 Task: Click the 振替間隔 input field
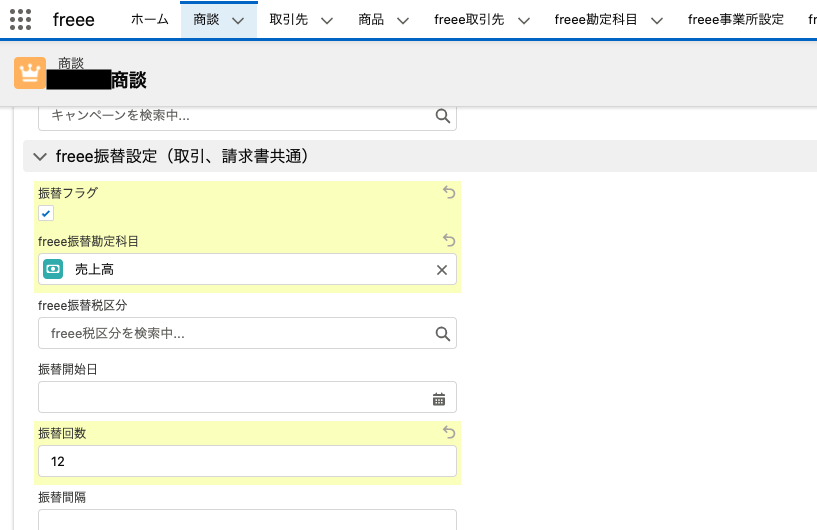click(x=247, y=520)
